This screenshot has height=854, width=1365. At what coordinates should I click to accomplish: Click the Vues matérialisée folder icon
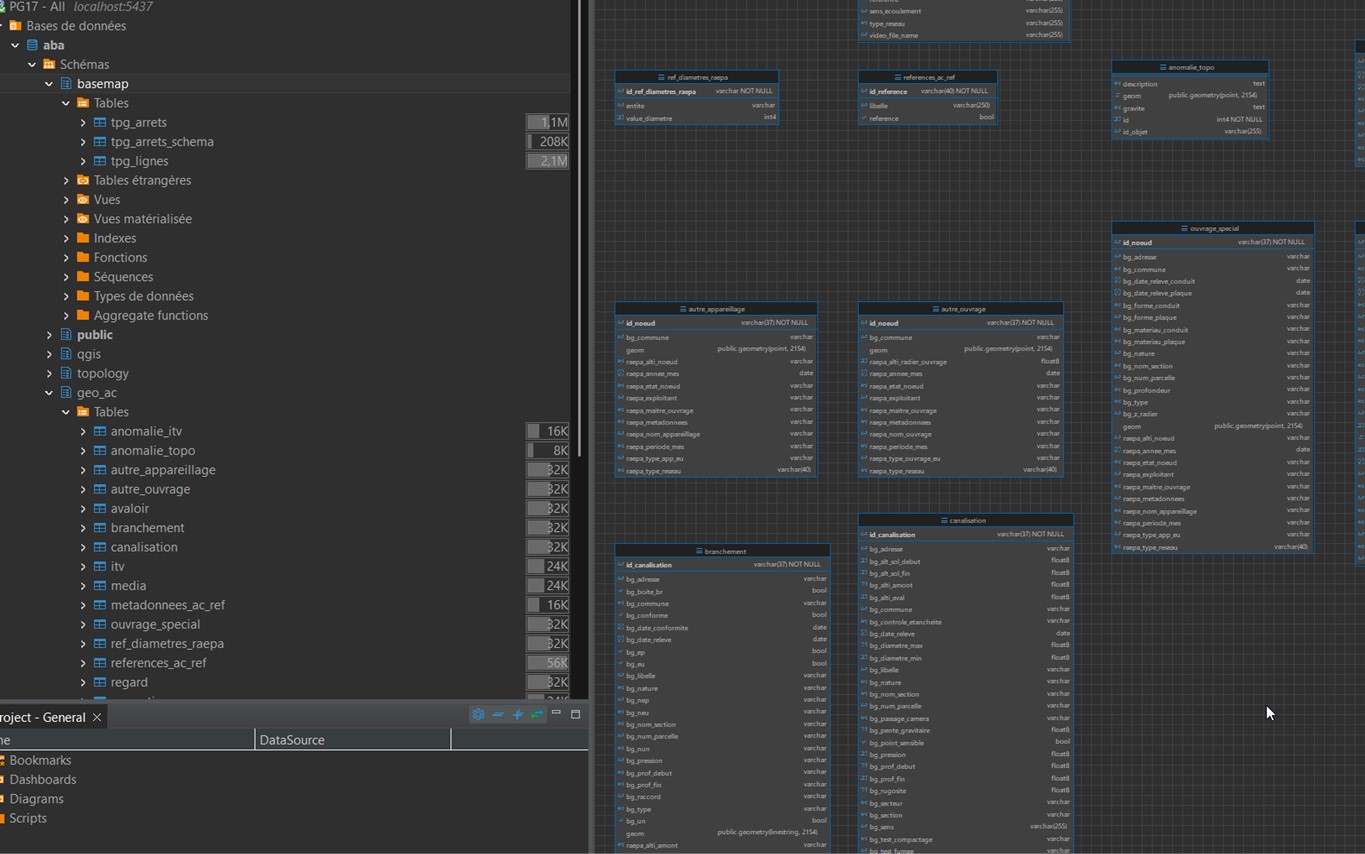point(83,219)
